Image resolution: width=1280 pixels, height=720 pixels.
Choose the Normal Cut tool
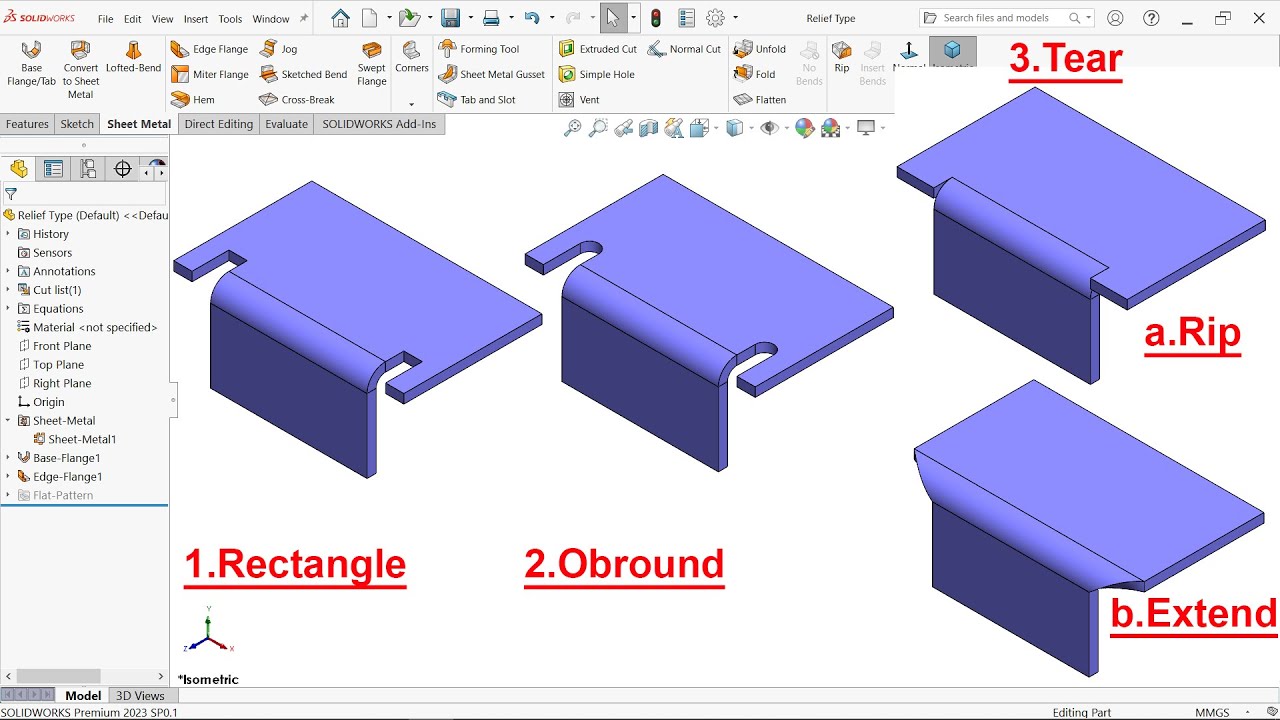point(684,49)
